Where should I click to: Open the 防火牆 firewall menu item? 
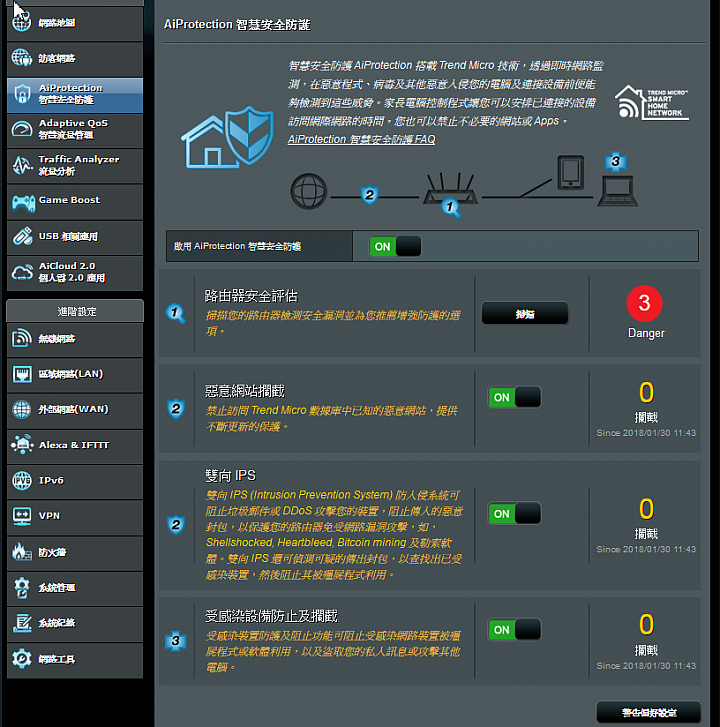point(75,552)
